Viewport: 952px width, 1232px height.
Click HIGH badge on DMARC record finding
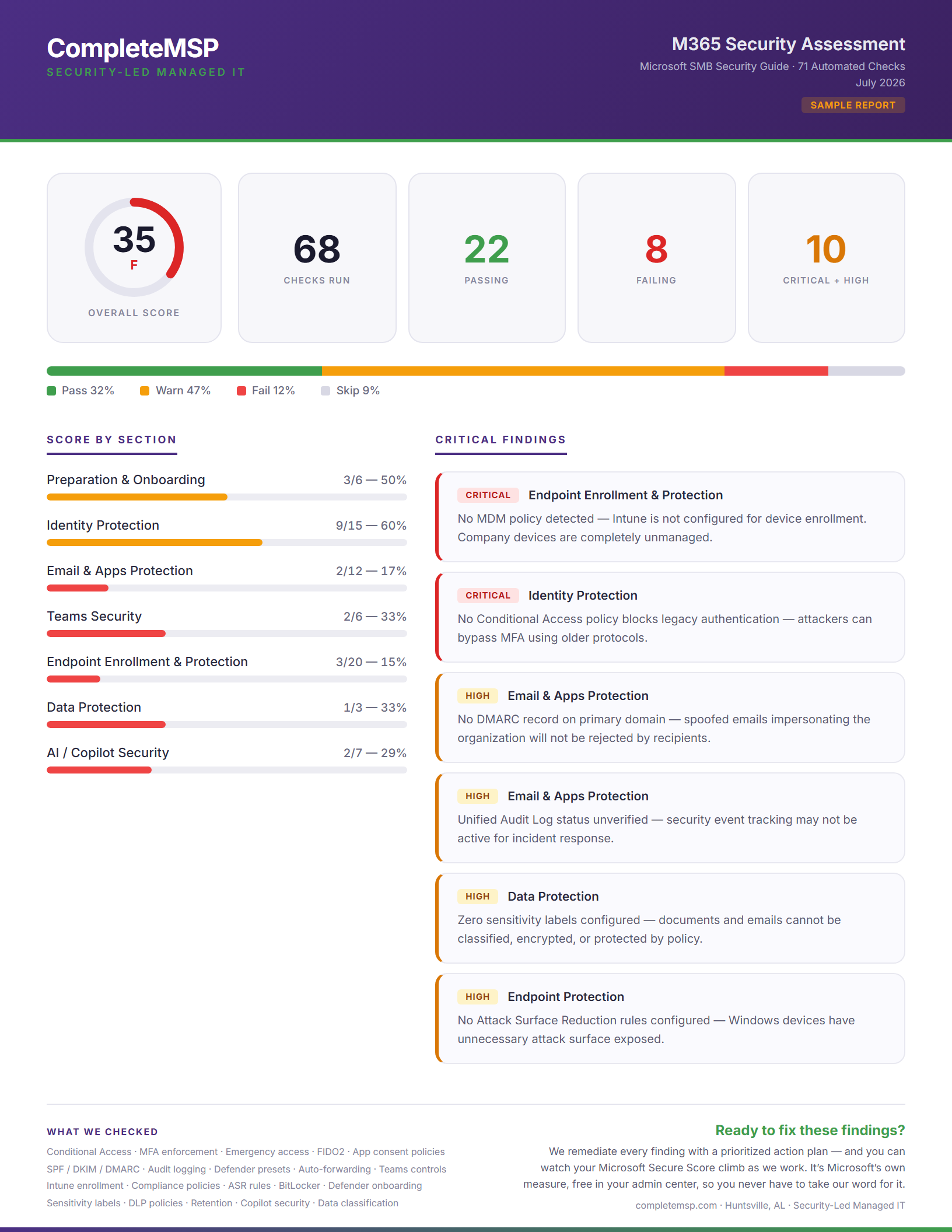click(478, 696)
